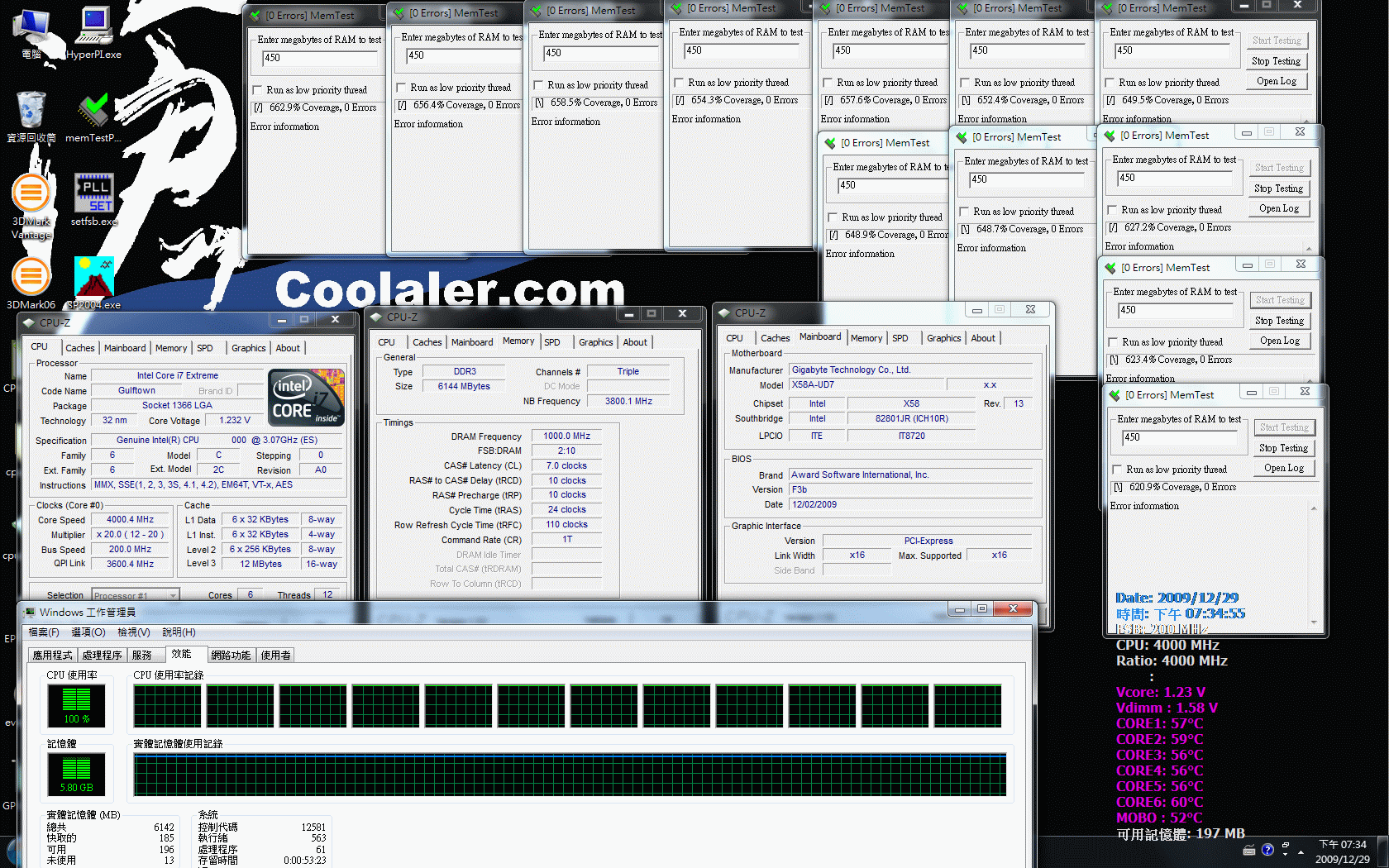
Task: Click the CPU 使用率 100% gauge
Action: pos(76,707)
